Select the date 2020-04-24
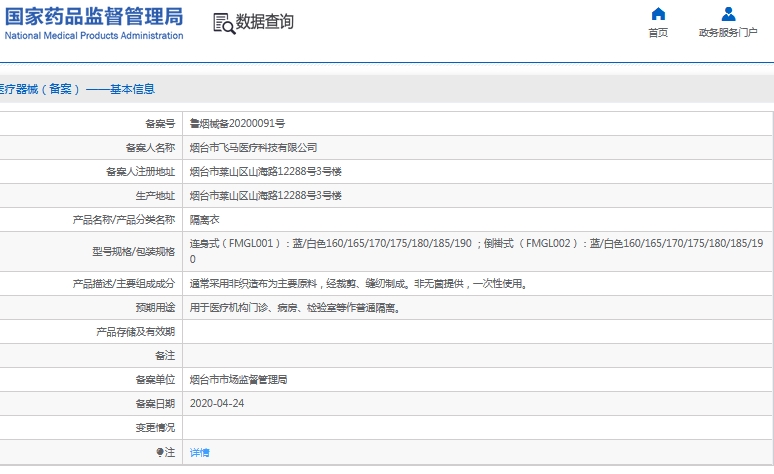The width and height of the screenshot is (774, 474). [217, 403]
